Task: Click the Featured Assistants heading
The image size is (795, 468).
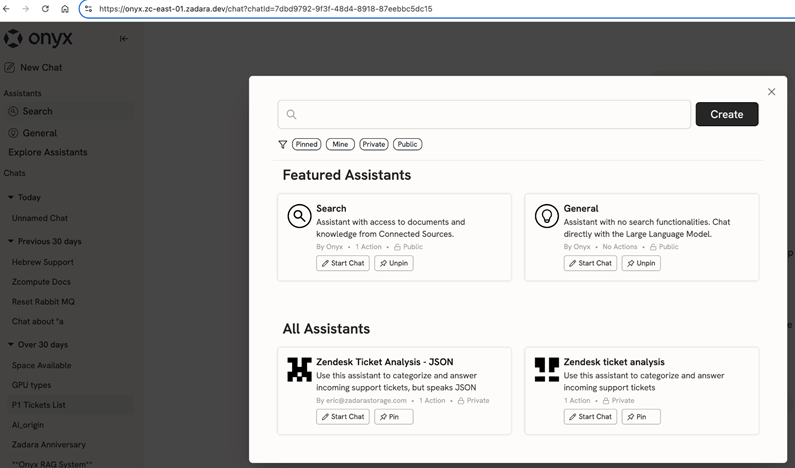Action: point(347,175)
